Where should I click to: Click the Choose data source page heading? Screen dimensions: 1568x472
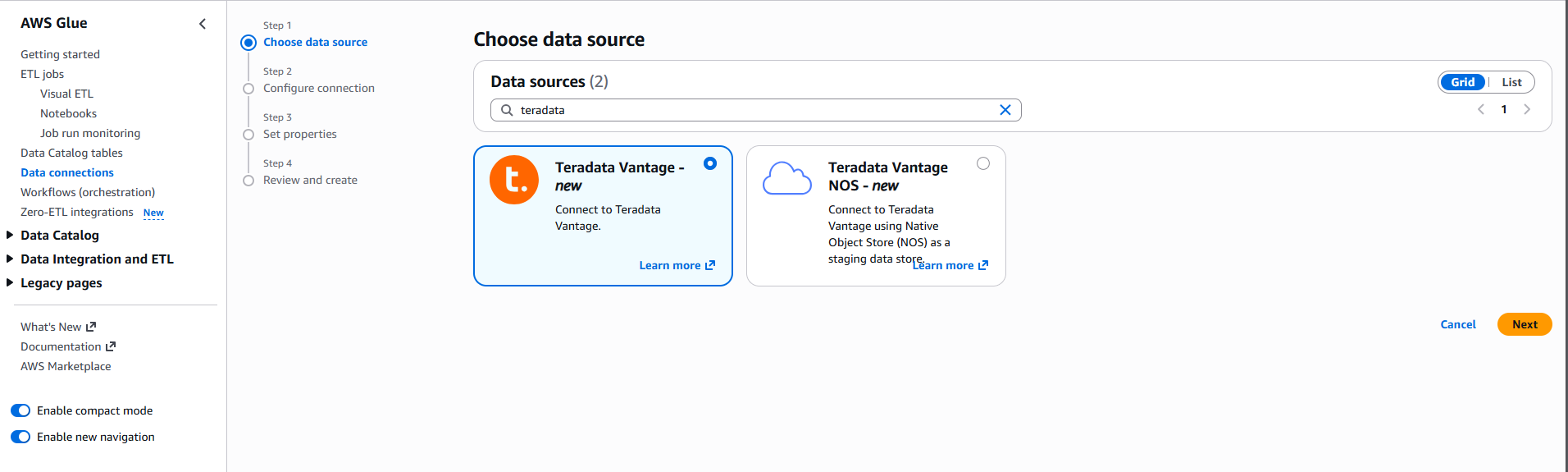559,39
